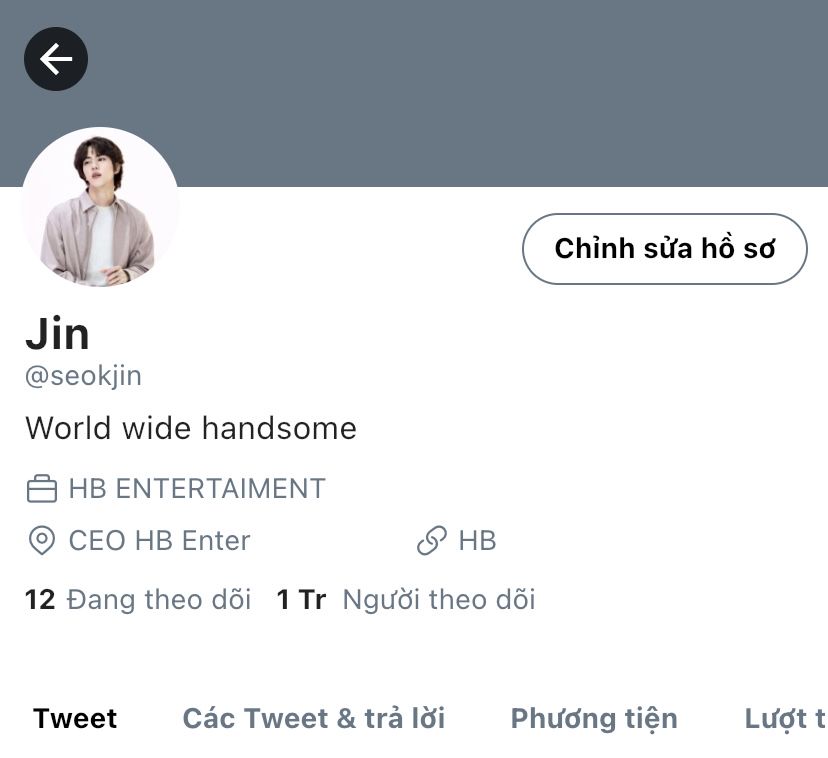The width and height of the screenshot is (828, 758).
Task: Switch to Các Tweet & trả lời tab
Action: coord(314,718)
